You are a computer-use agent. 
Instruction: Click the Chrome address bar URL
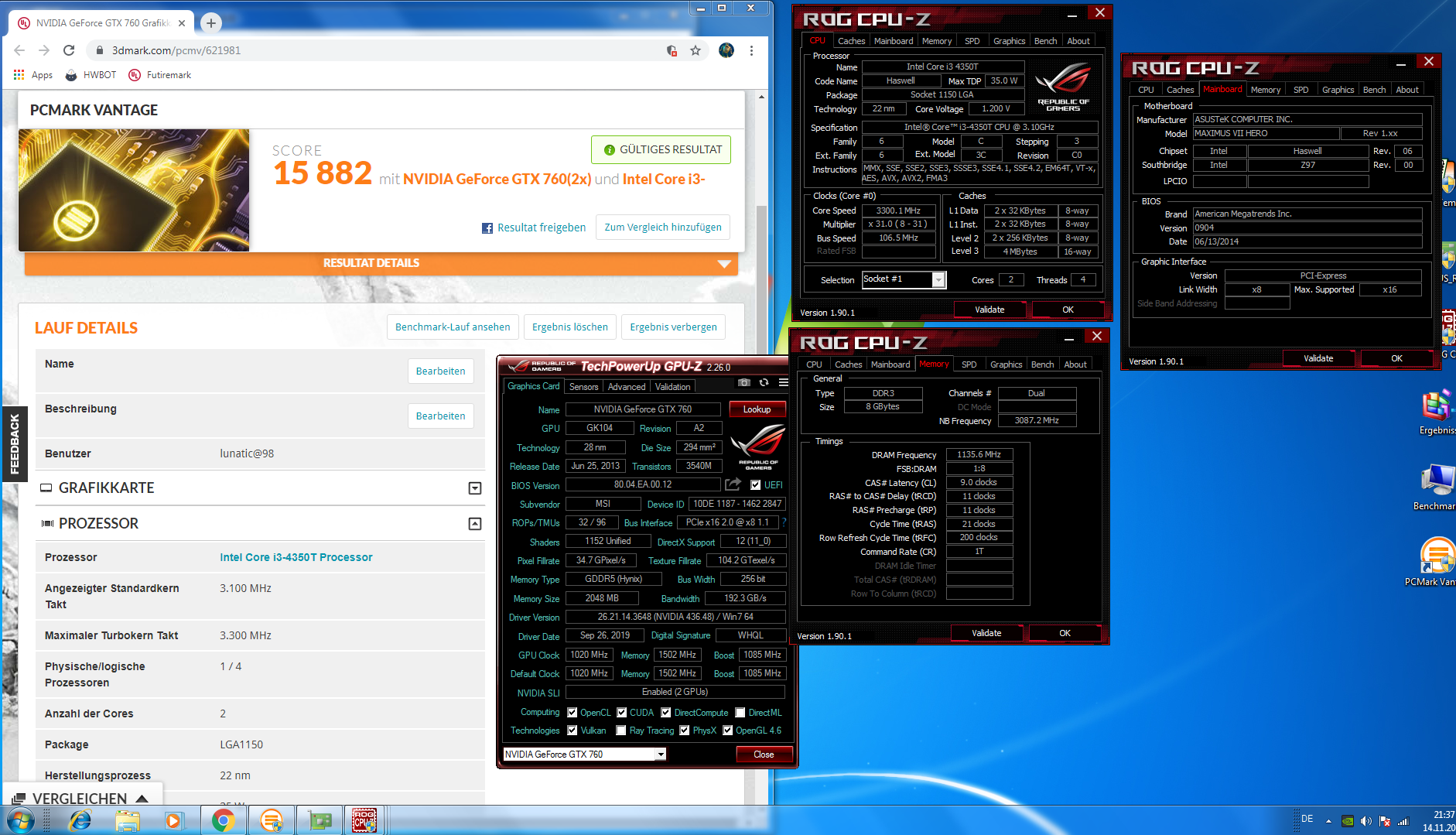(x=176, y=50)
